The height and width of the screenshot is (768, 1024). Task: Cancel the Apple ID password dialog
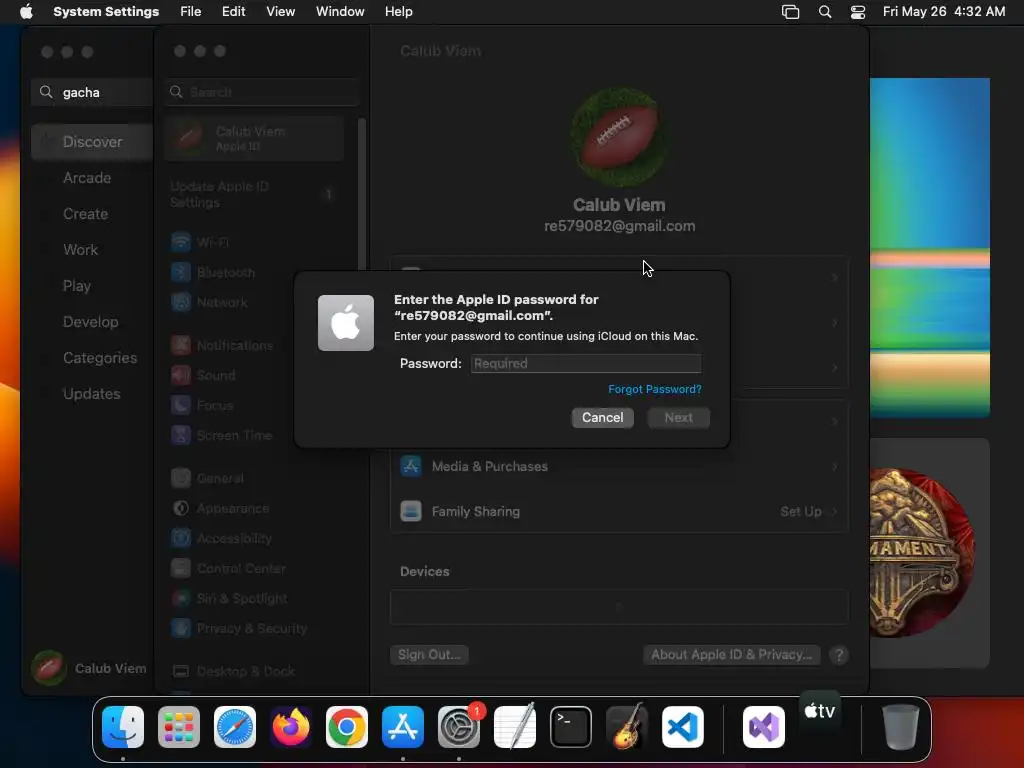[x=603, y=417]
